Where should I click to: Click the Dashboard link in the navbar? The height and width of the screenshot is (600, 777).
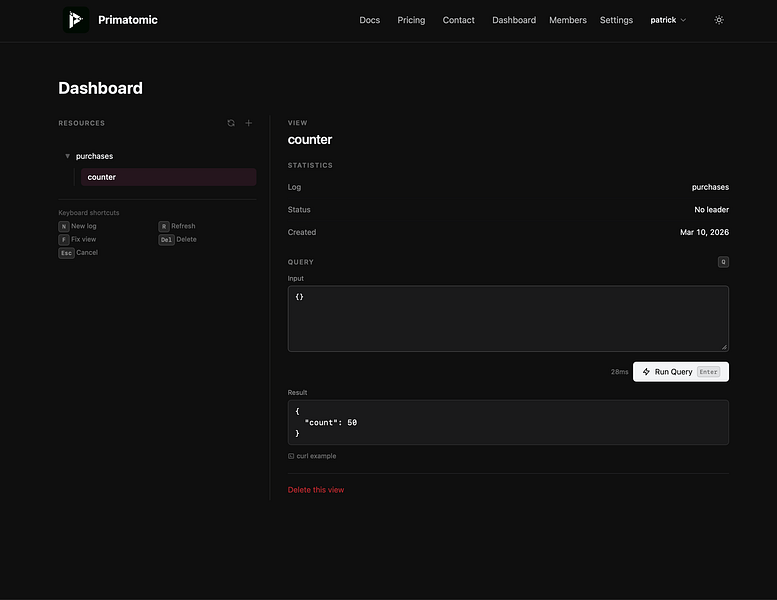pyautogui.click(x=513, y=20)
